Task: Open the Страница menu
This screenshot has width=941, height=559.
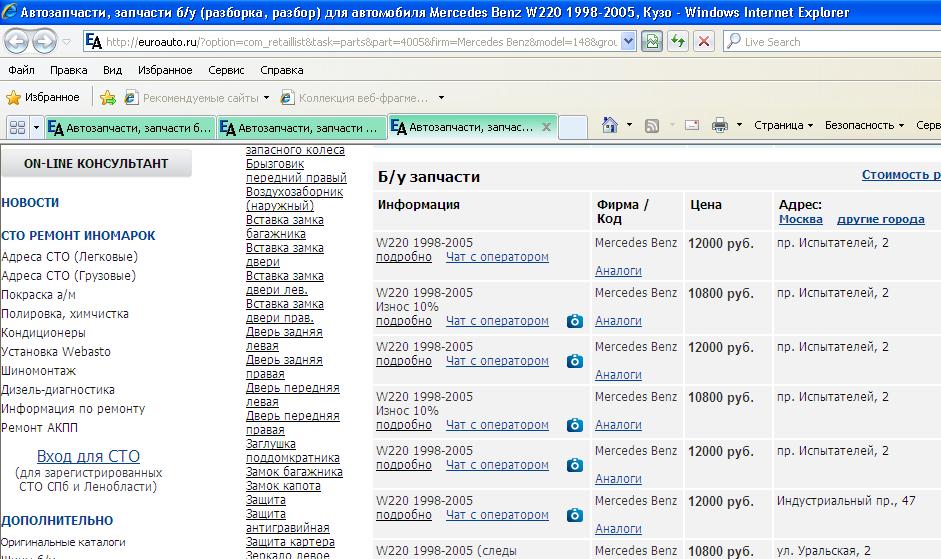Action: coord(783,125)
